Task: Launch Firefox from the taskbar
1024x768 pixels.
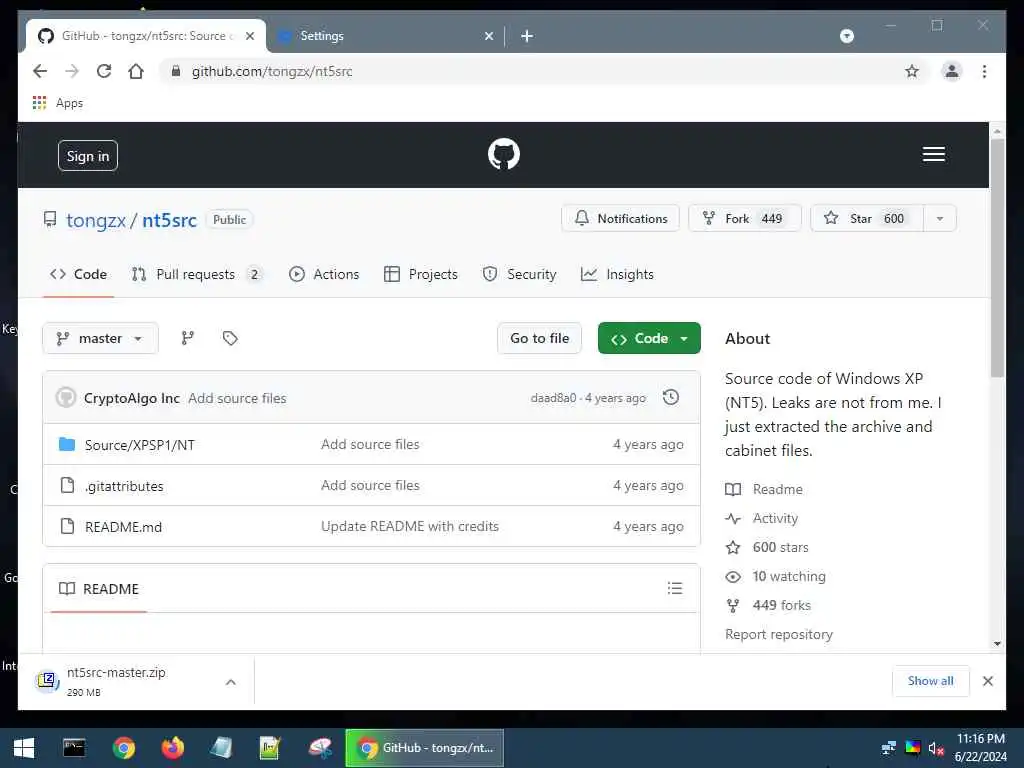Action: [172, 748]
